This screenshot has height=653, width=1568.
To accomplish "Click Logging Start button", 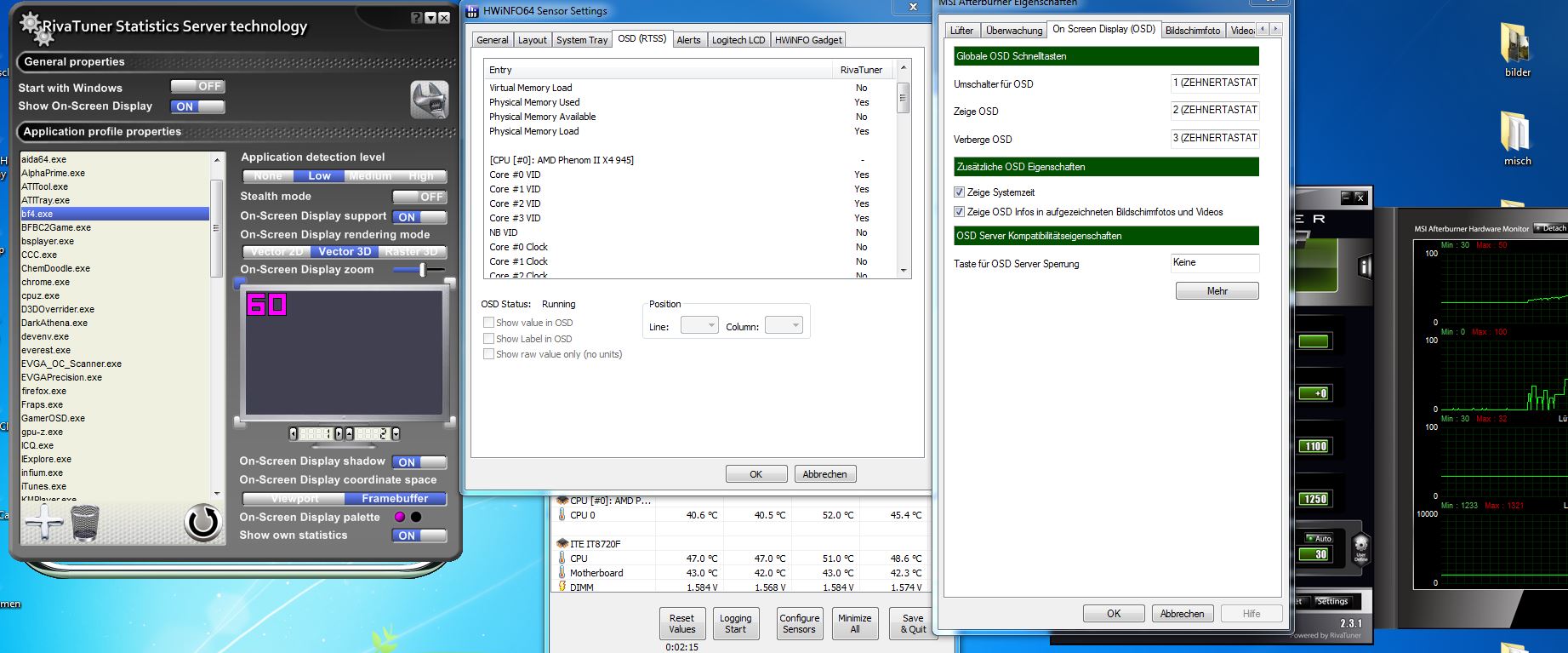I will pos(735,624).
